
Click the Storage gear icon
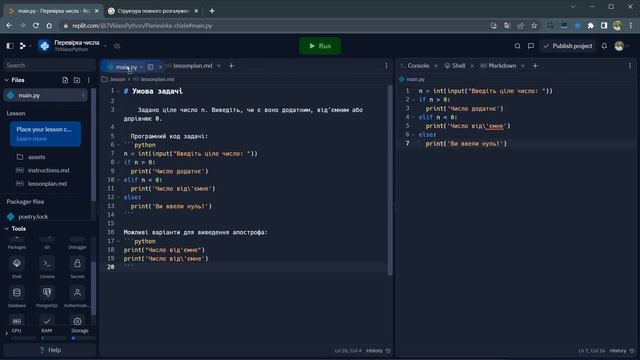pos(77,321)
